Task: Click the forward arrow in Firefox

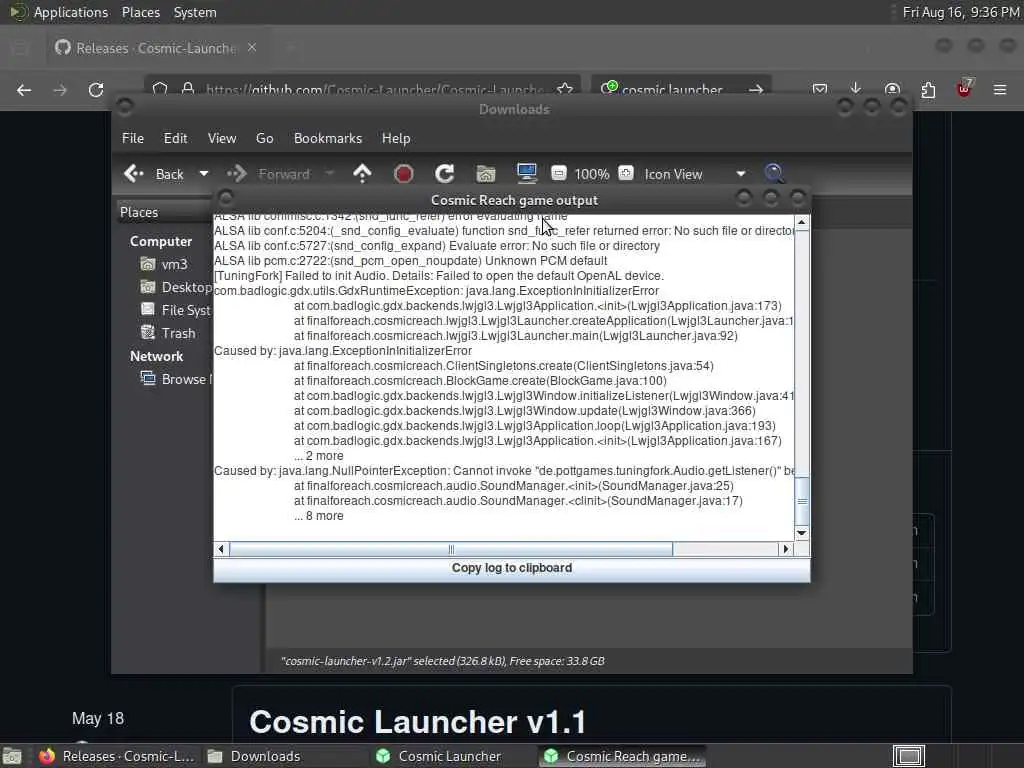Action: [x=60, y=89]
